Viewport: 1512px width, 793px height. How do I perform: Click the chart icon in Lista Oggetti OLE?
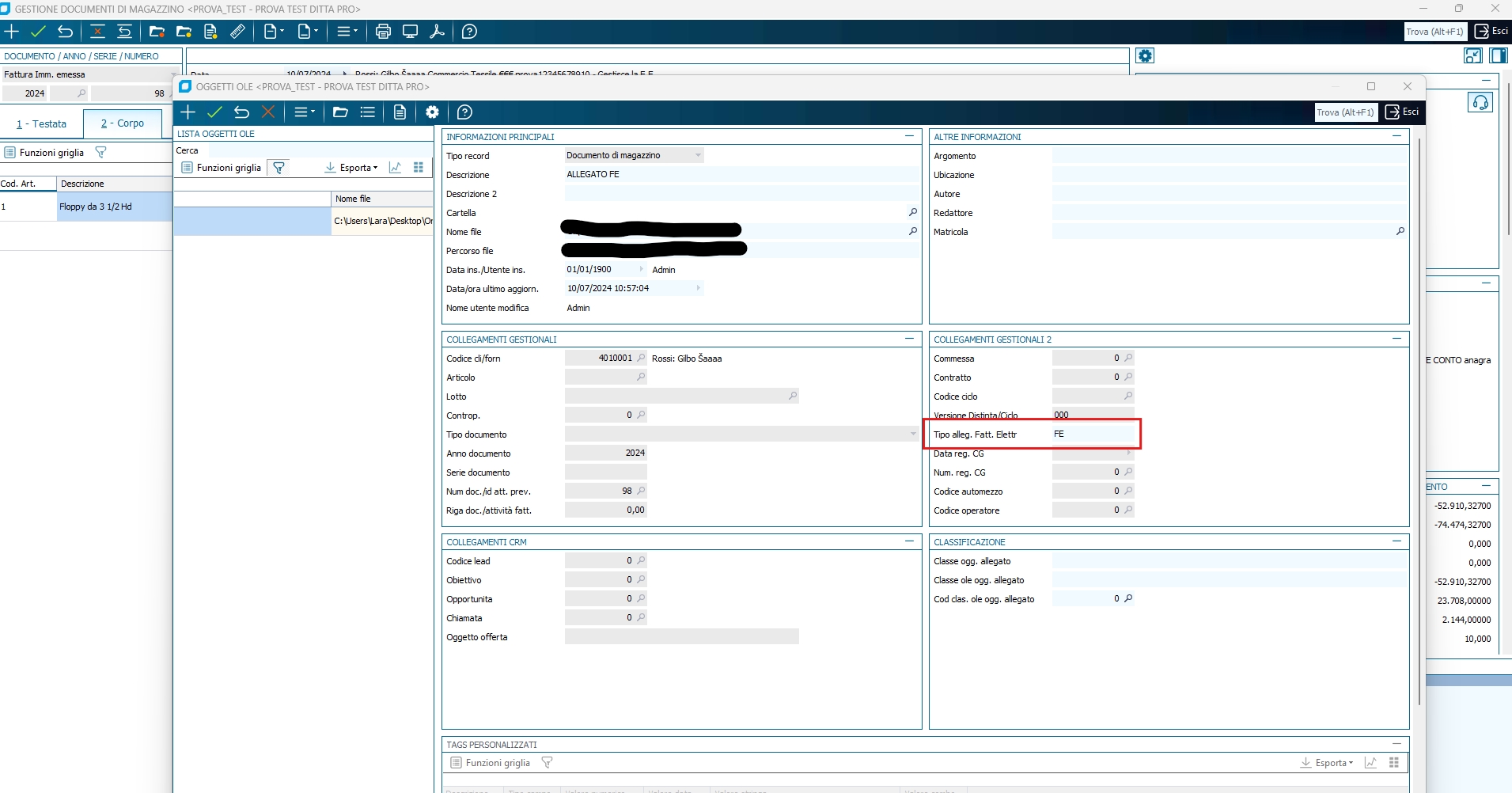(x=396, y=168)
